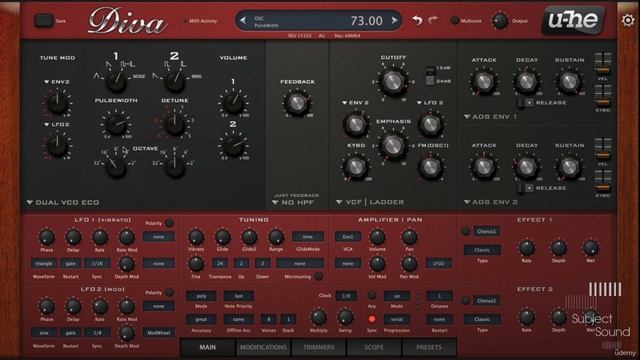Toggle the Multicore button
This screenshot has height=360, width=640.
pyautogui.click(x=455, y=20)
